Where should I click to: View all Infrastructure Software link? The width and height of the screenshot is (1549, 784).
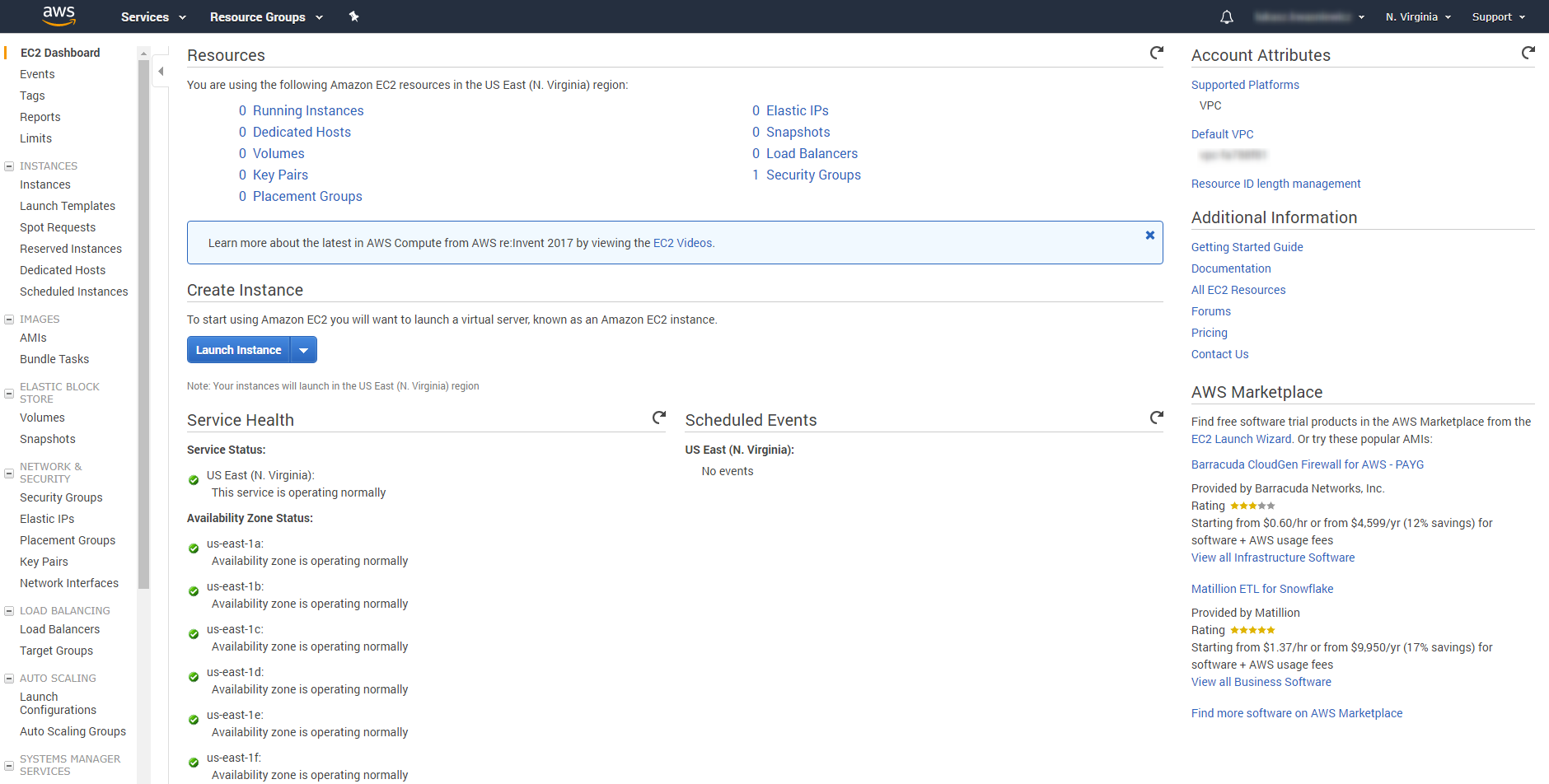pos(1273,558)
